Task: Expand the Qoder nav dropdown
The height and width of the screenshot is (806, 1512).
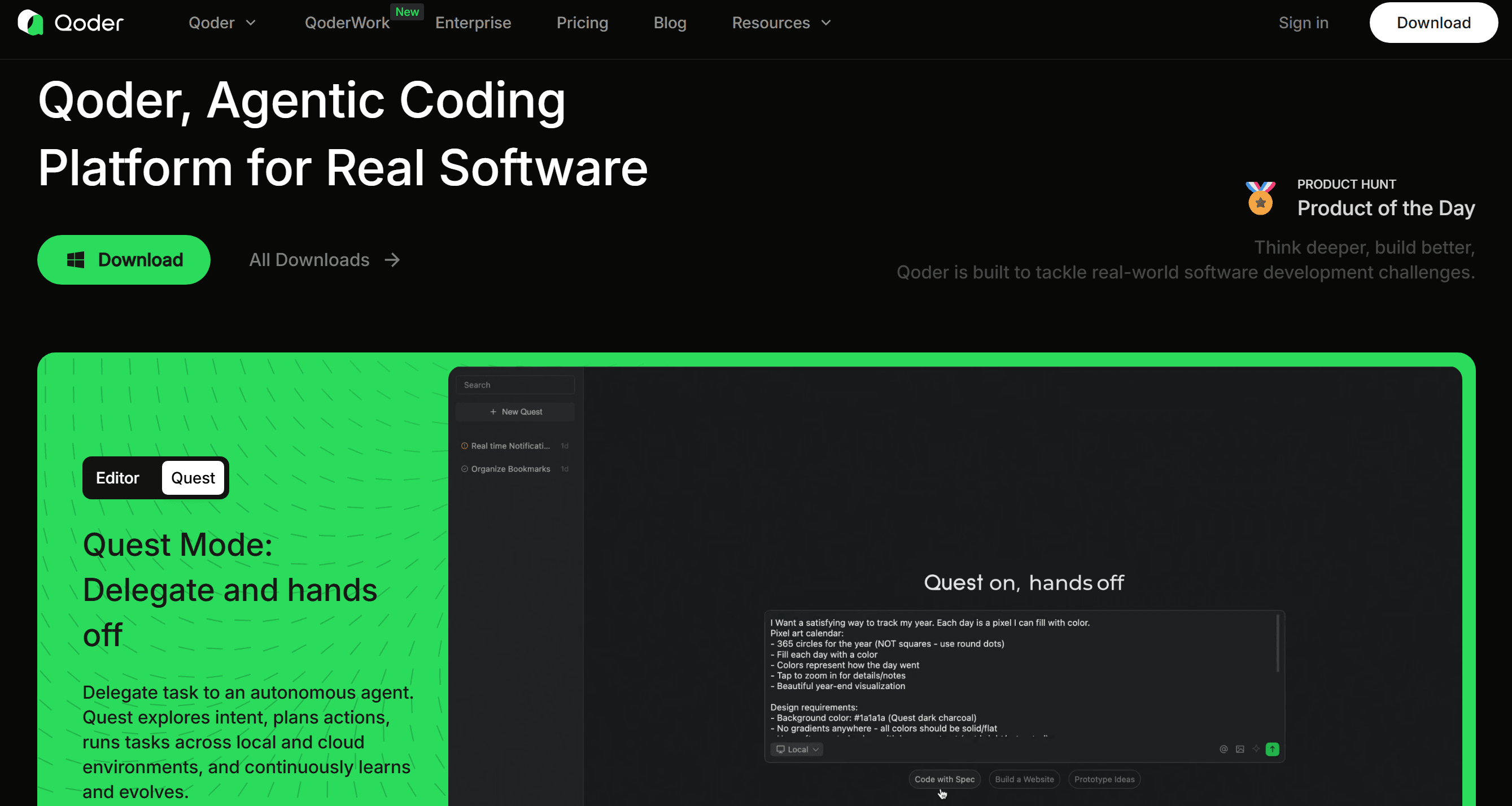Action: point(222,23)
